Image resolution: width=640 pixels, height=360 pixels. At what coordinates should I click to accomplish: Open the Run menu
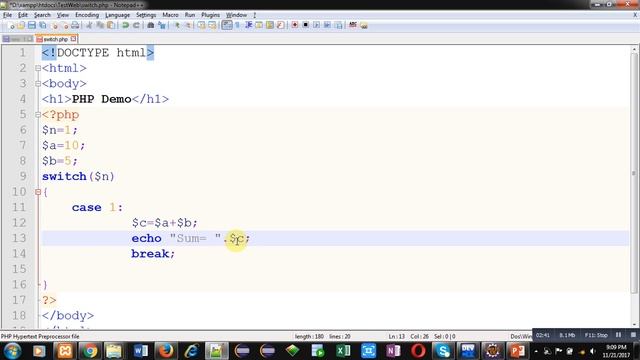[x=190, y=15]
